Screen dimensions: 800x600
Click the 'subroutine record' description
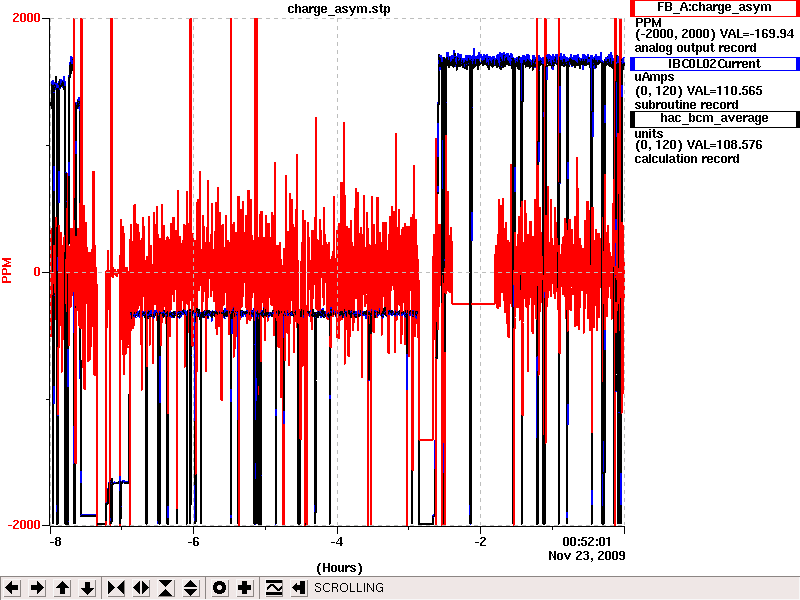[686, 105]
